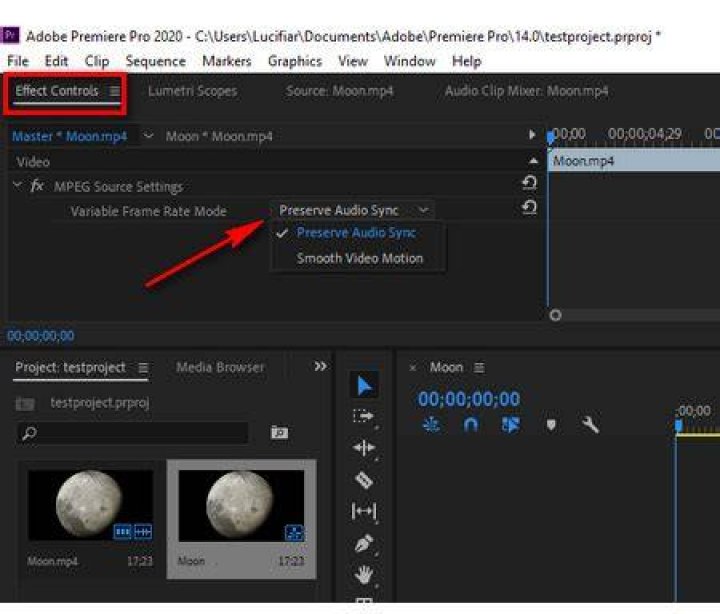Toggle nest-or-individual clips insert button in Moon timeline
Screen dimensions: 720x614
point(431,425)
